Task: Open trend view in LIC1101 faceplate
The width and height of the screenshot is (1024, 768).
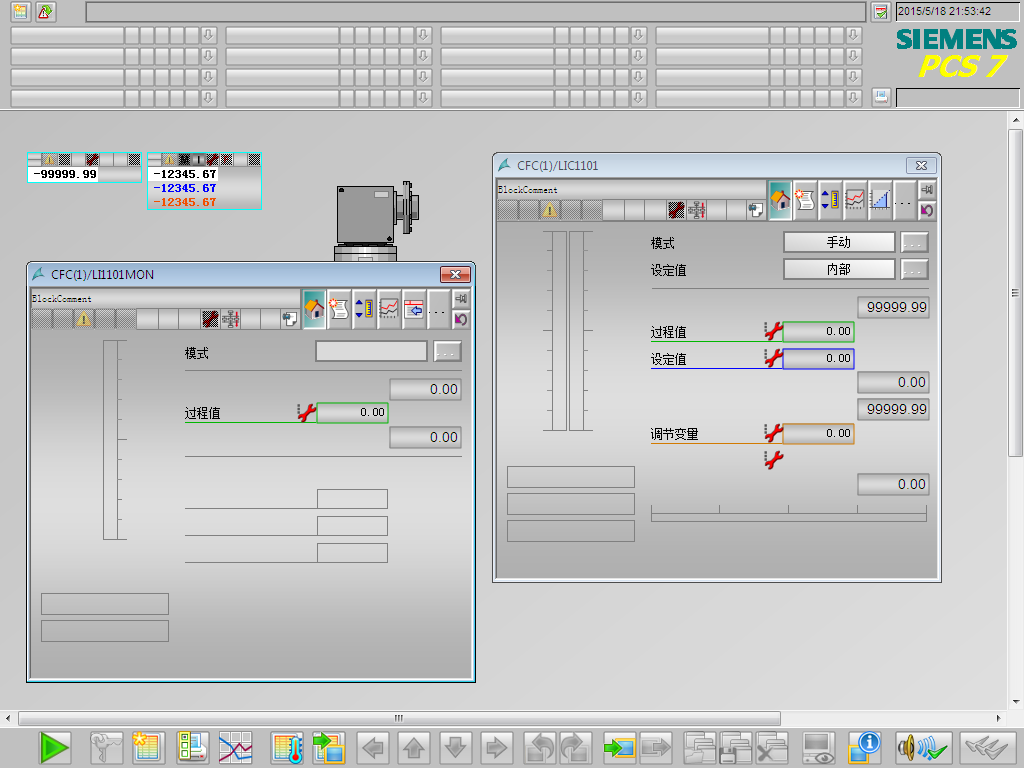Action: tap(855, 200)
